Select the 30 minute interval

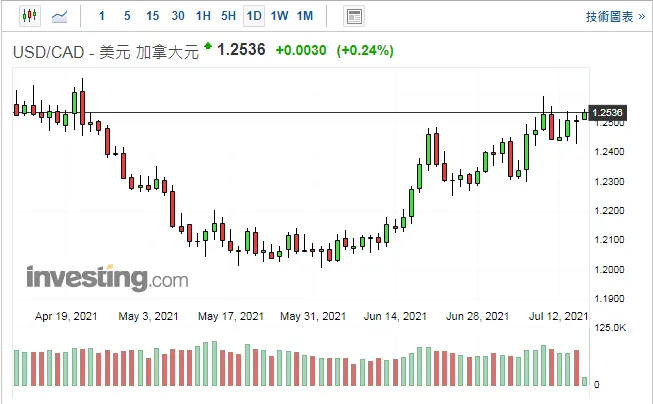178,16
